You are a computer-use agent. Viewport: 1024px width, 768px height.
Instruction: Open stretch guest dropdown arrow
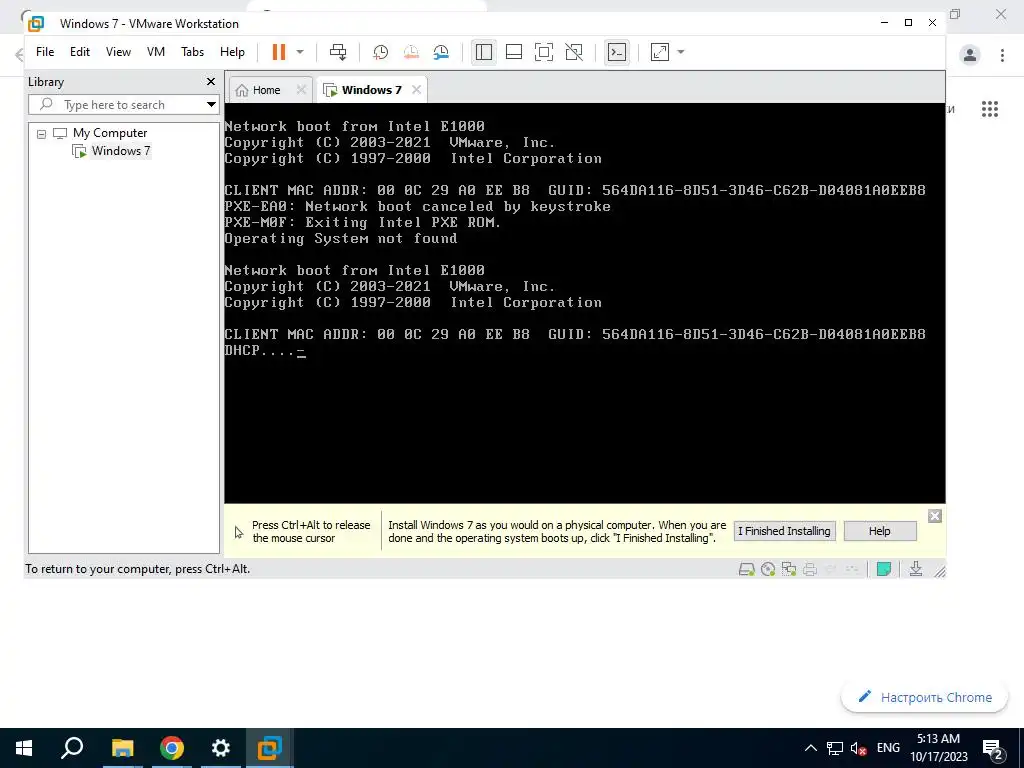tap(680, 52)
